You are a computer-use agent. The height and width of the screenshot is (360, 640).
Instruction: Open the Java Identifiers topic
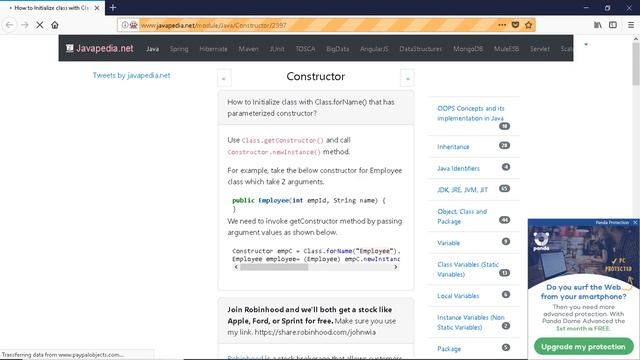[x=458, y=168]
